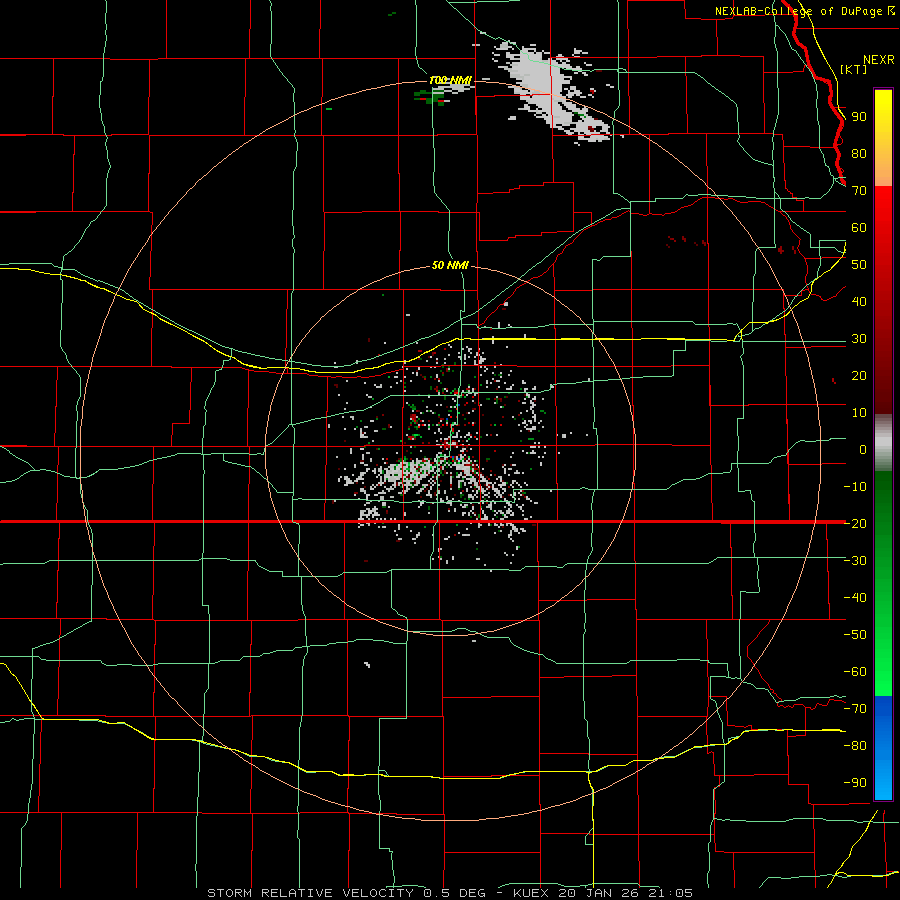Click the 20 tick value on colorbar
This screenshot has height=900, width=900.
pos(859,376)
